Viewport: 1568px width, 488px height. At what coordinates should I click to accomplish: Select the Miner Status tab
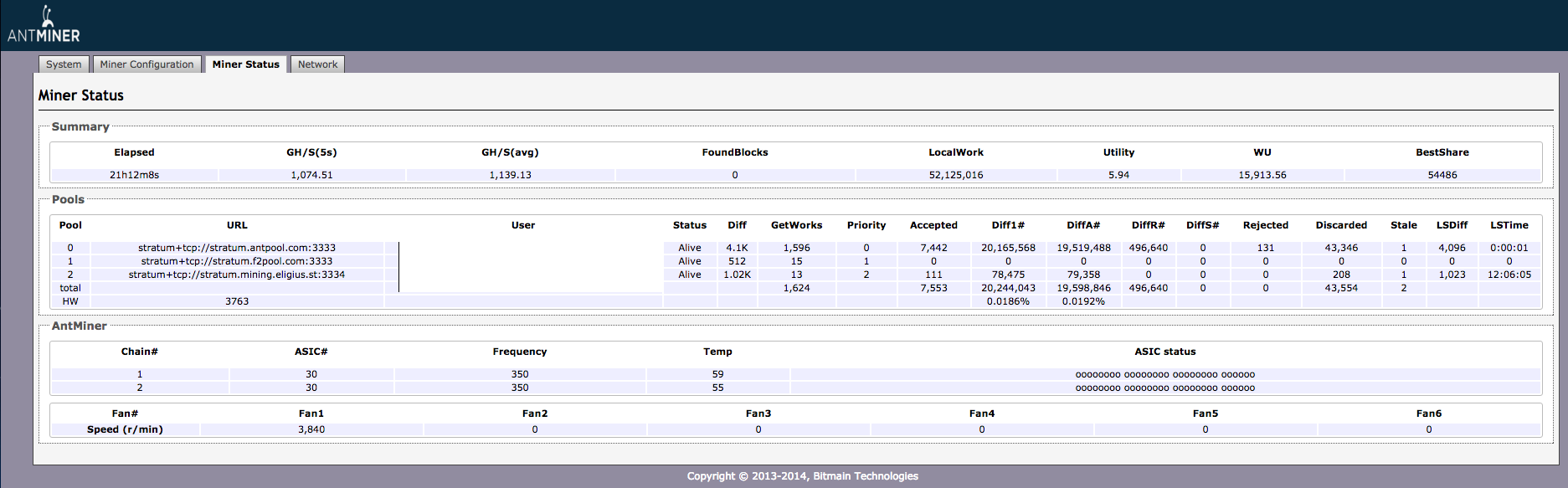[x=245, y=64]
